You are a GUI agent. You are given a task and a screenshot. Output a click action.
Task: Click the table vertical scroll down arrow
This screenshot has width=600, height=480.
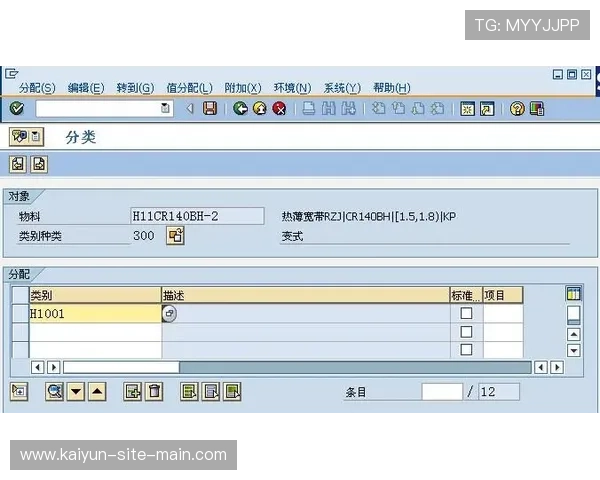tap(574, 350)
